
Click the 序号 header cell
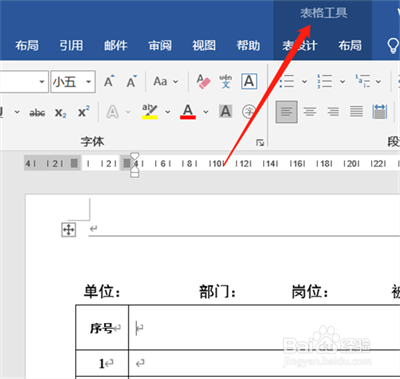click(102, 327)
